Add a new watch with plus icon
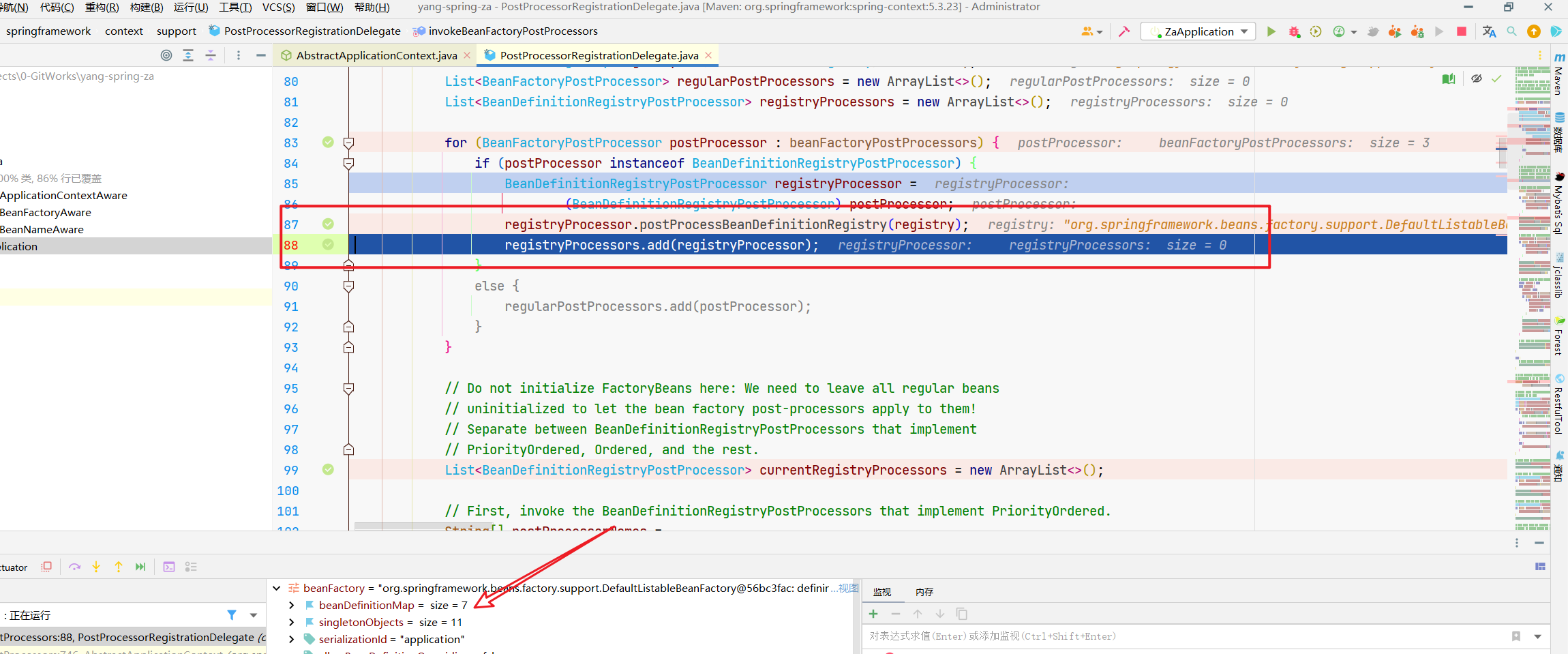 873,614
